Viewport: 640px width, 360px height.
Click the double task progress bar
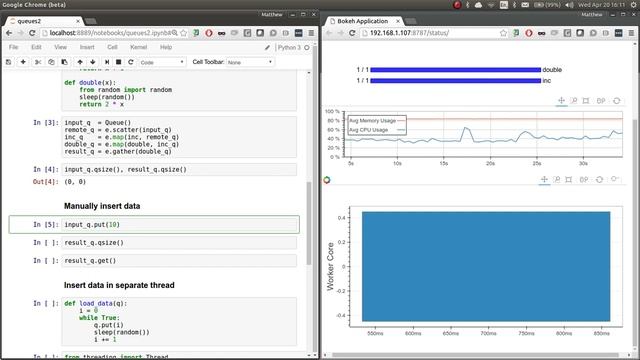click(456, 70)
